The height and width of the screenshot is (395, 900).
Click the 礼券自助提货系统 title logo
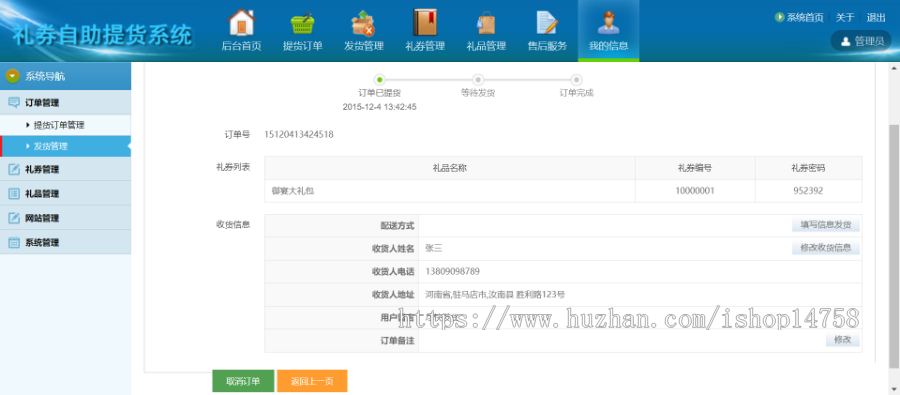tap(102, 36)
